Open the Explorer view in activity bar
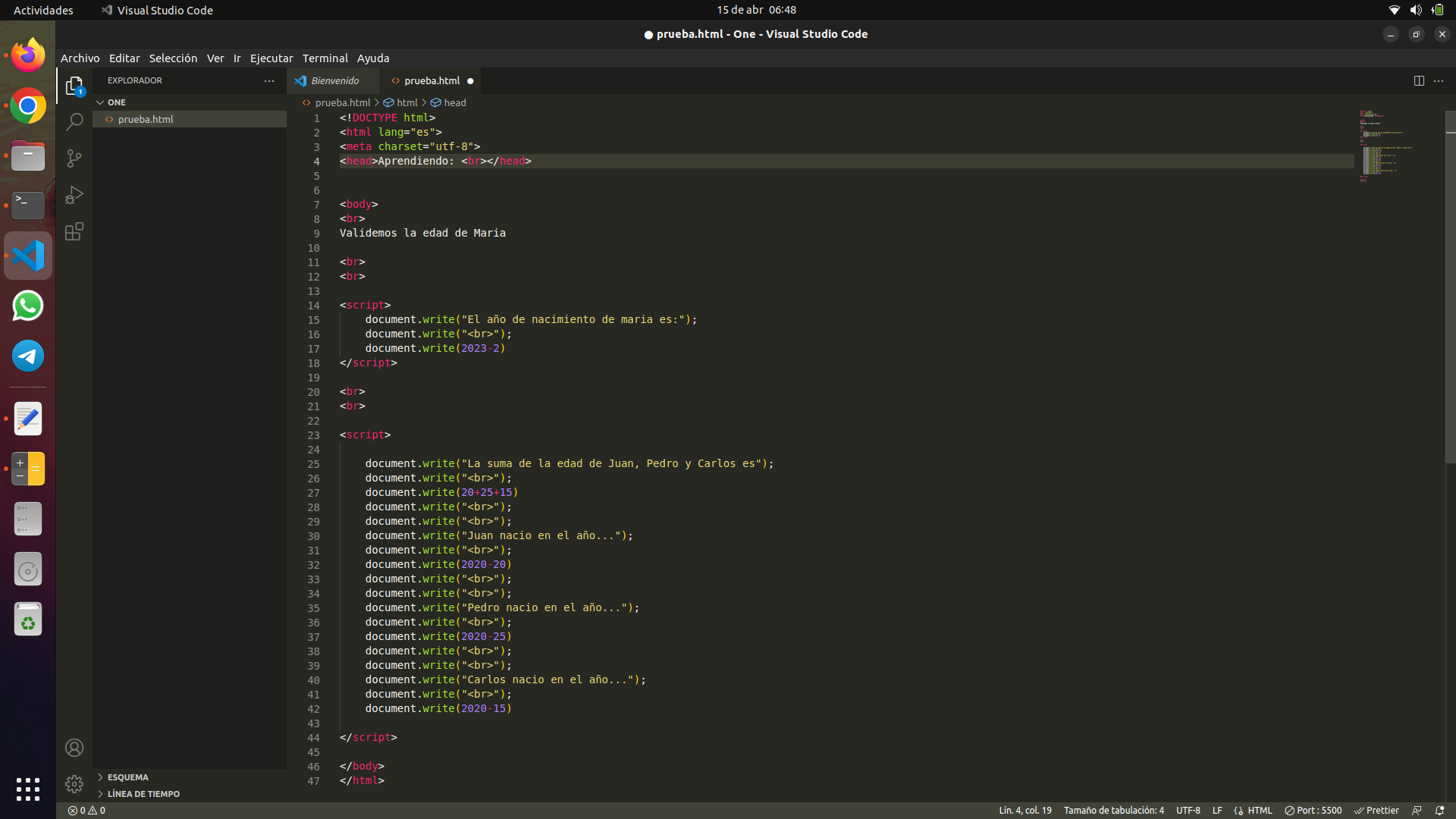The width and height of the screenshot is (1456, 819). coord(74,86)
